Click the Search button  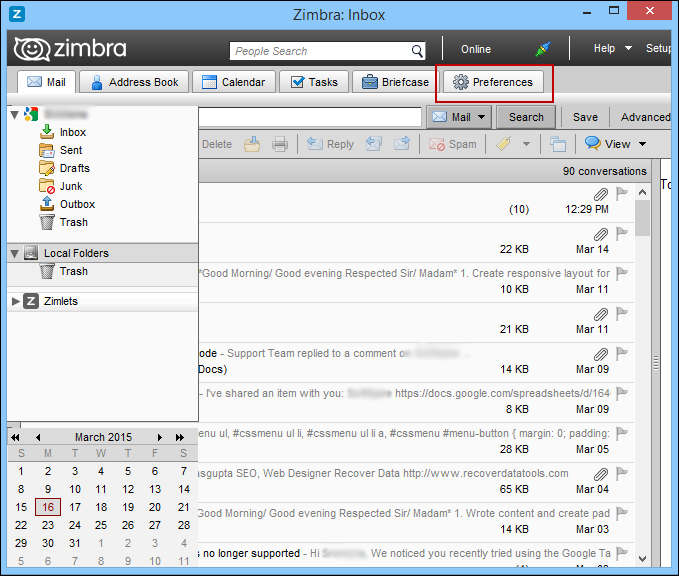[526, 117]
